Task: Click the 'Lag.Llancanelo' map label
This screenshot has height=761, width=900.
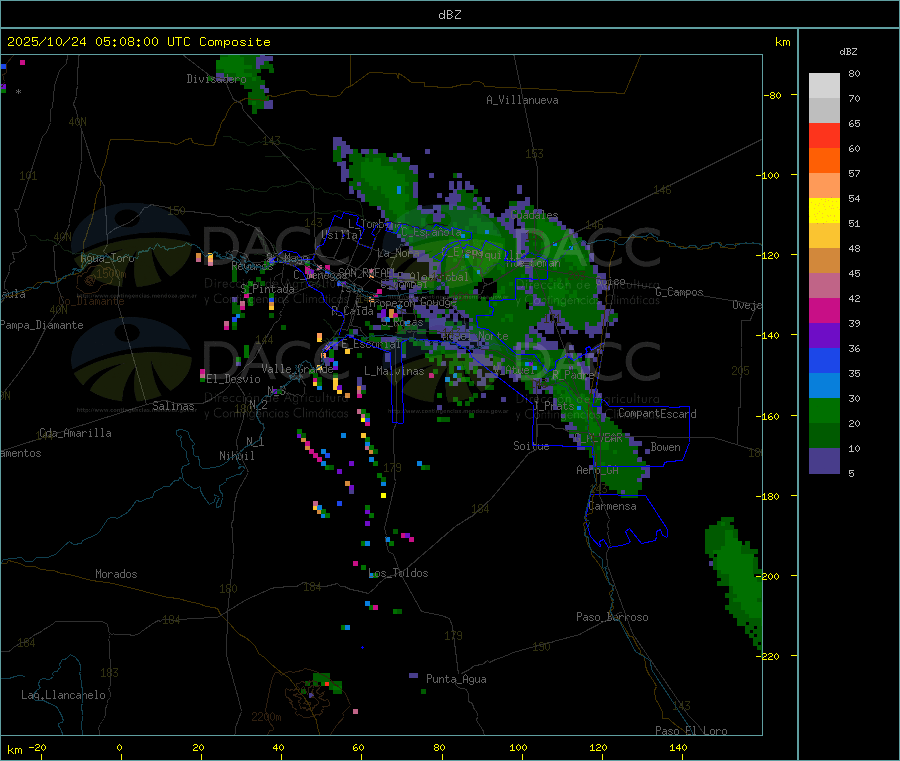Action: click(64, 695)
